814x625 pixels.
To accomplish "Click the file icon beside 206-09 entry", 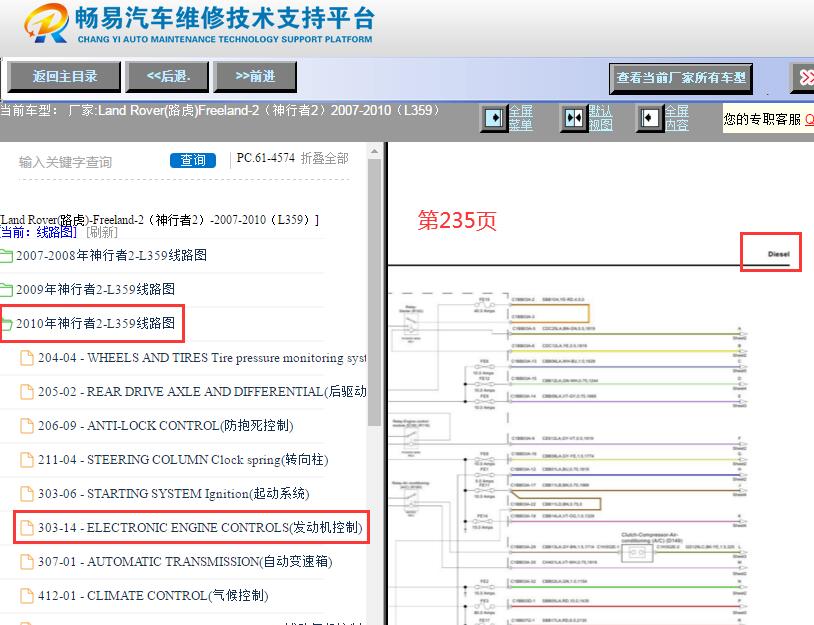I will point(26,426).
